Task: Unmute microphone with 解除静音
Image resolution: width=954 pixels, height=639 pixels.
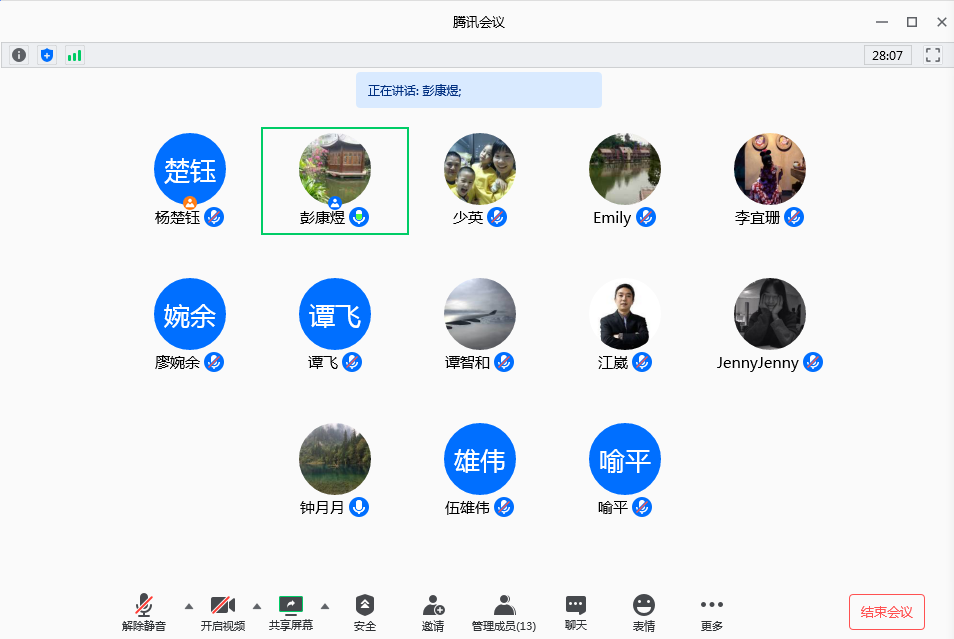Action: (x=144, y=611)
